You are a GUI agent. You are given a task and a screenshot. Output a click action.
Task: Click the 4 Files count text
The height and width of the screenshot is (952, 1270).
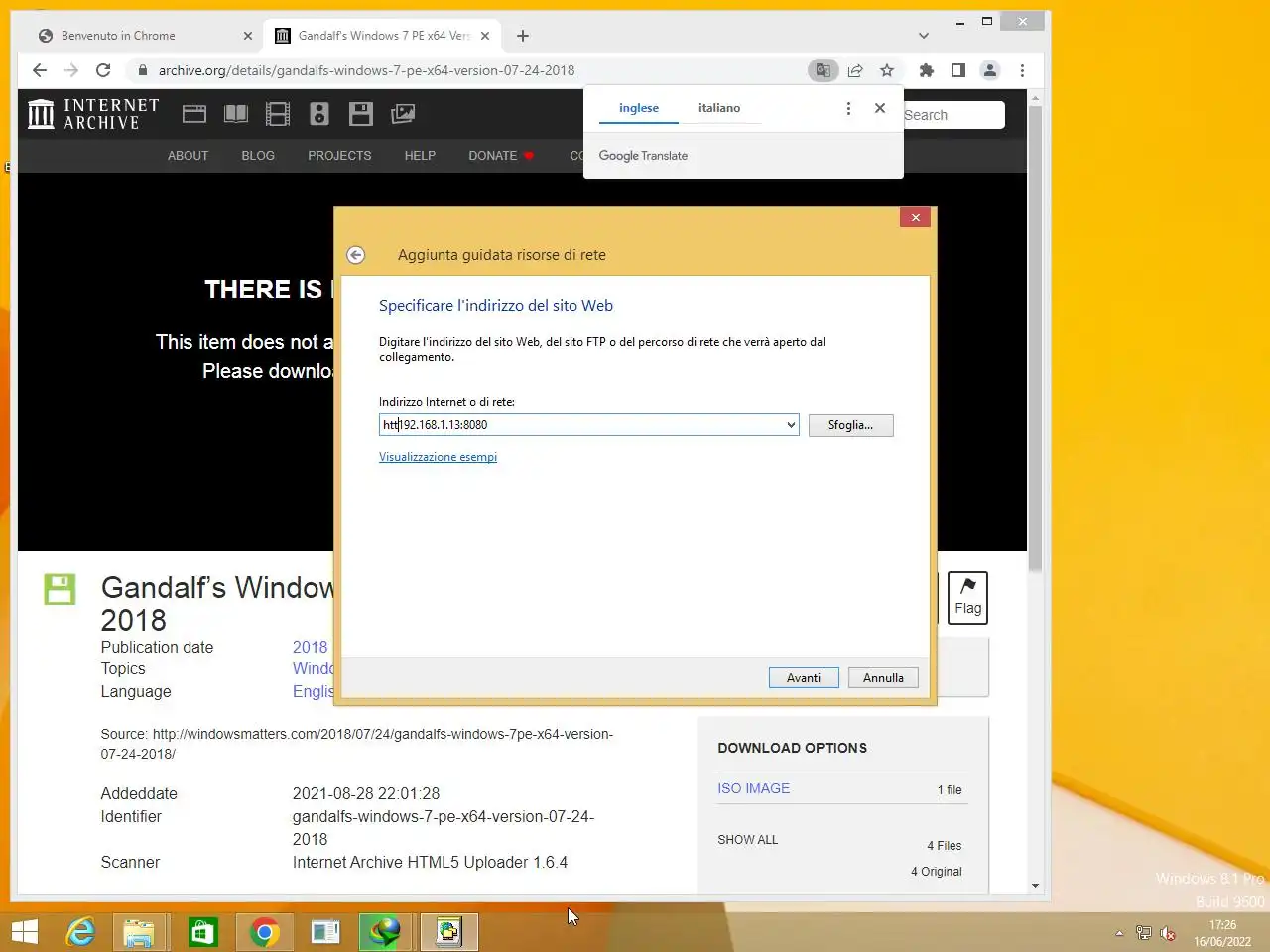pos(945,846)
